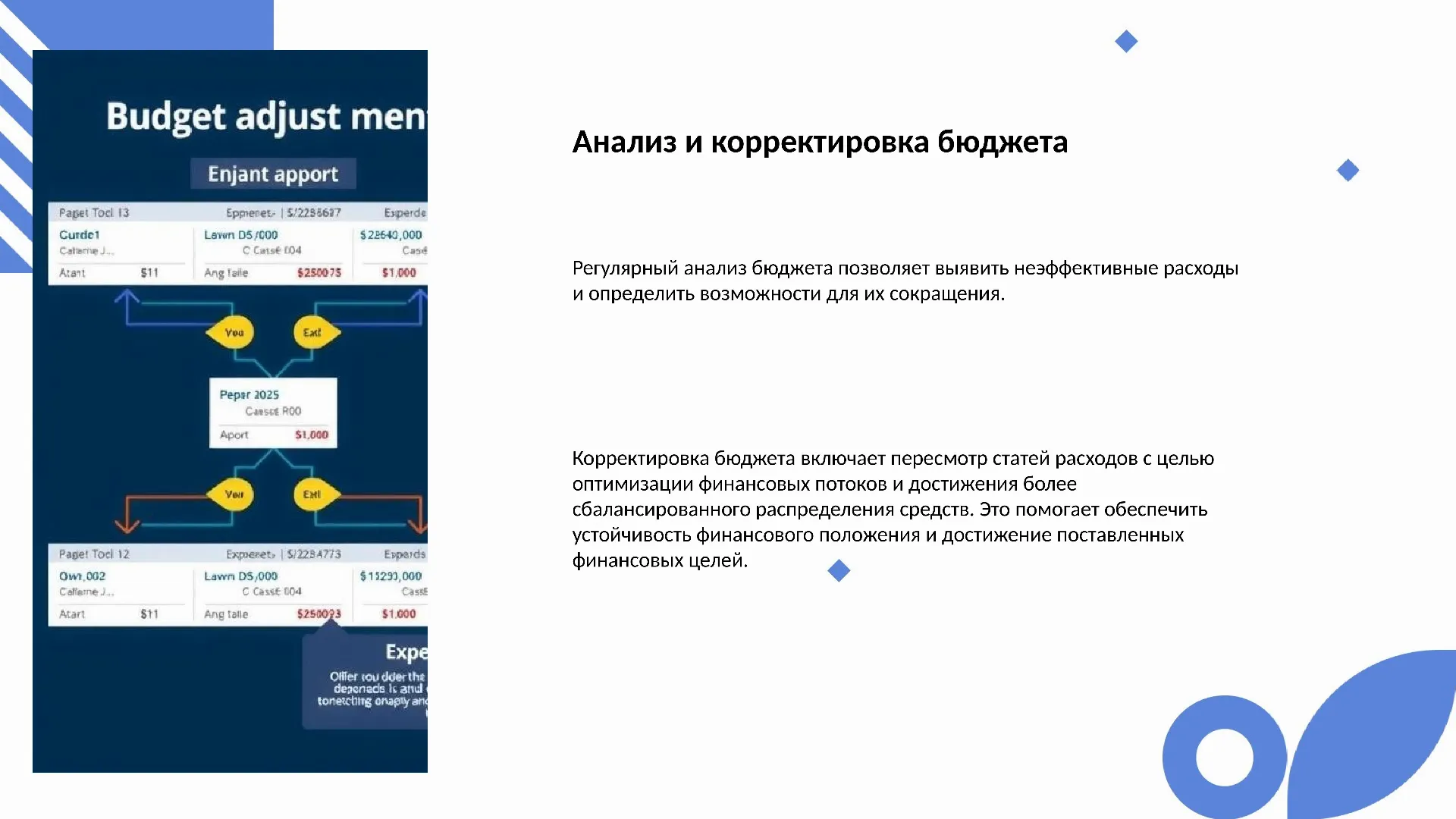Click the 'Enjant apport' label in the image
The width and height of the screenshot is (1456, 819).
pos(273,174)
